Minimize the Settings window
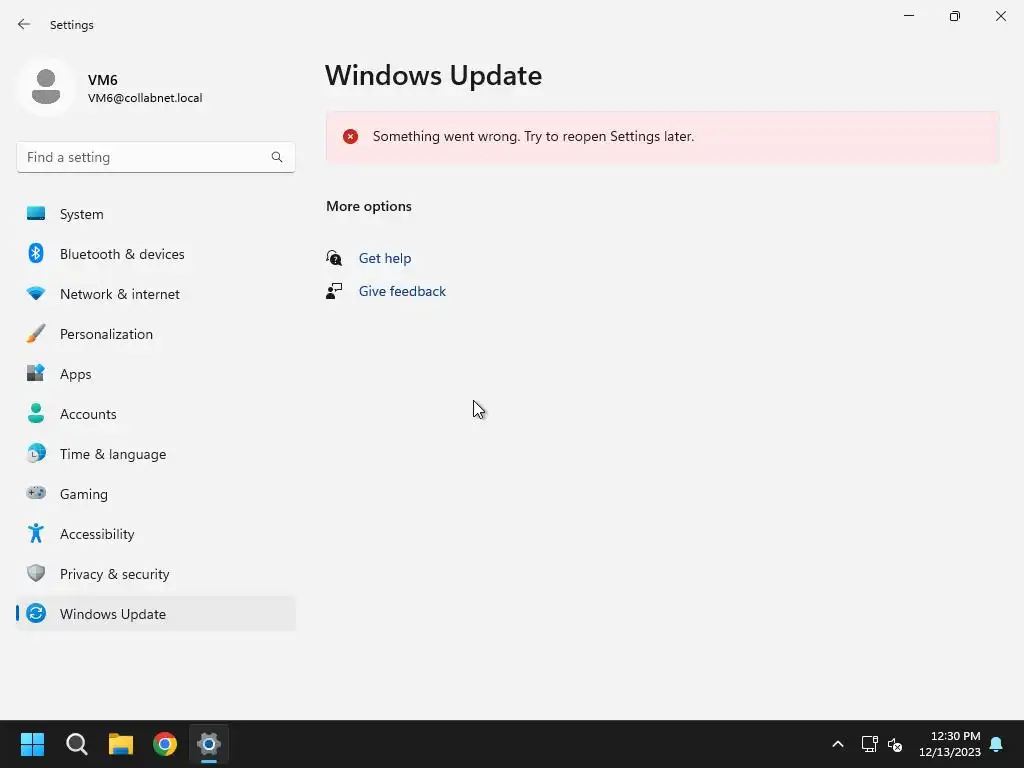Screen dimensions: 1024x768 [x=909, y=16]
